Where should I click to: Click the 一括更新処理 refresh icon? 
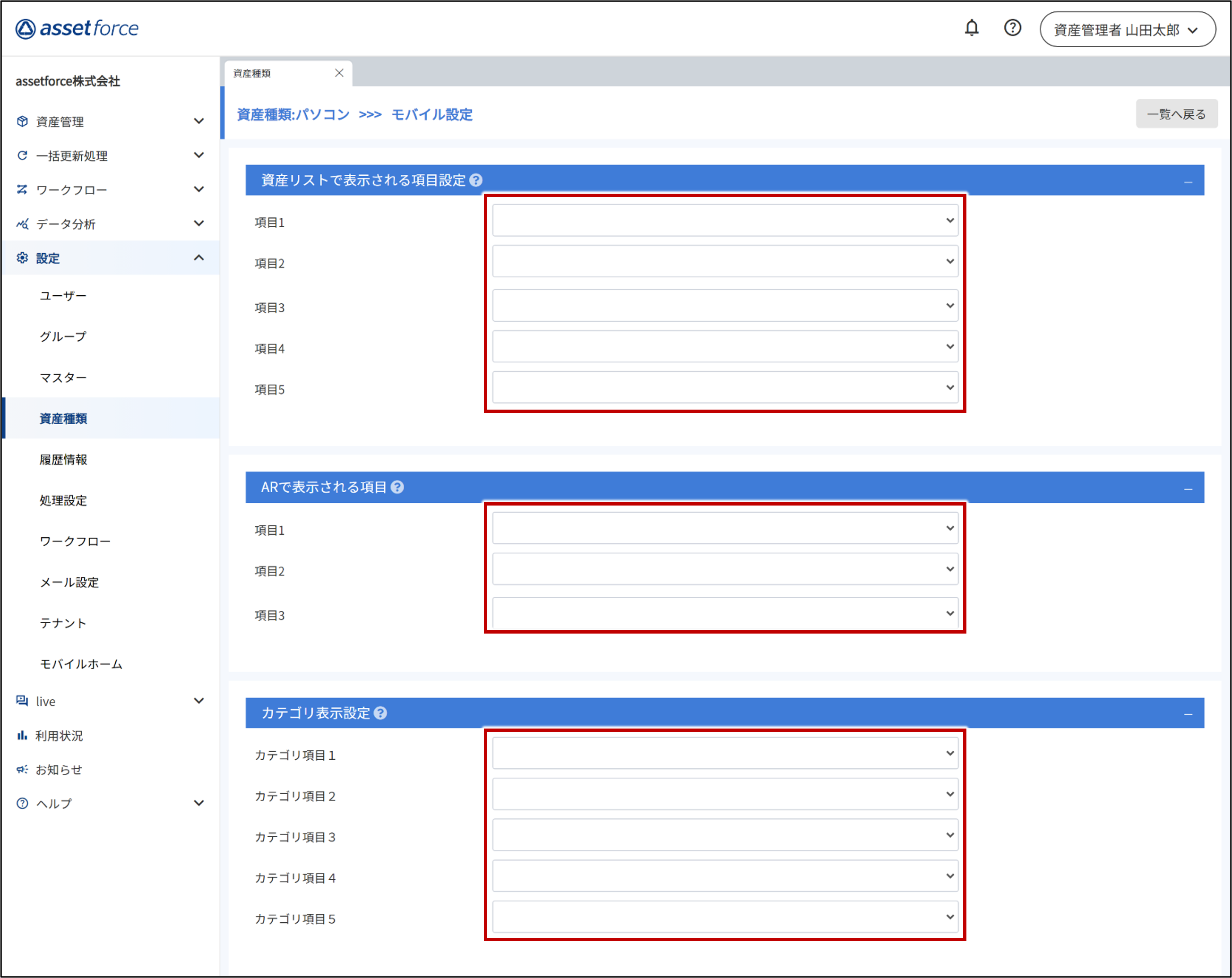click(22, 155)
